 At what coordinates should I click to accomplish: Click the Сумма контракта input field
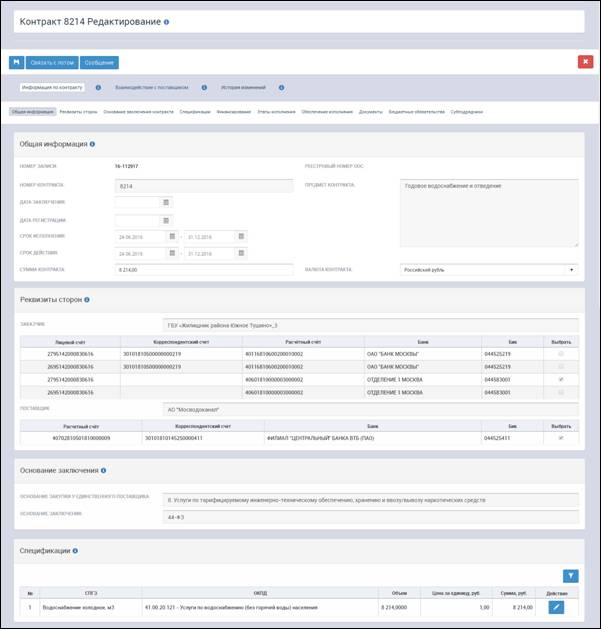click(204, 270)
